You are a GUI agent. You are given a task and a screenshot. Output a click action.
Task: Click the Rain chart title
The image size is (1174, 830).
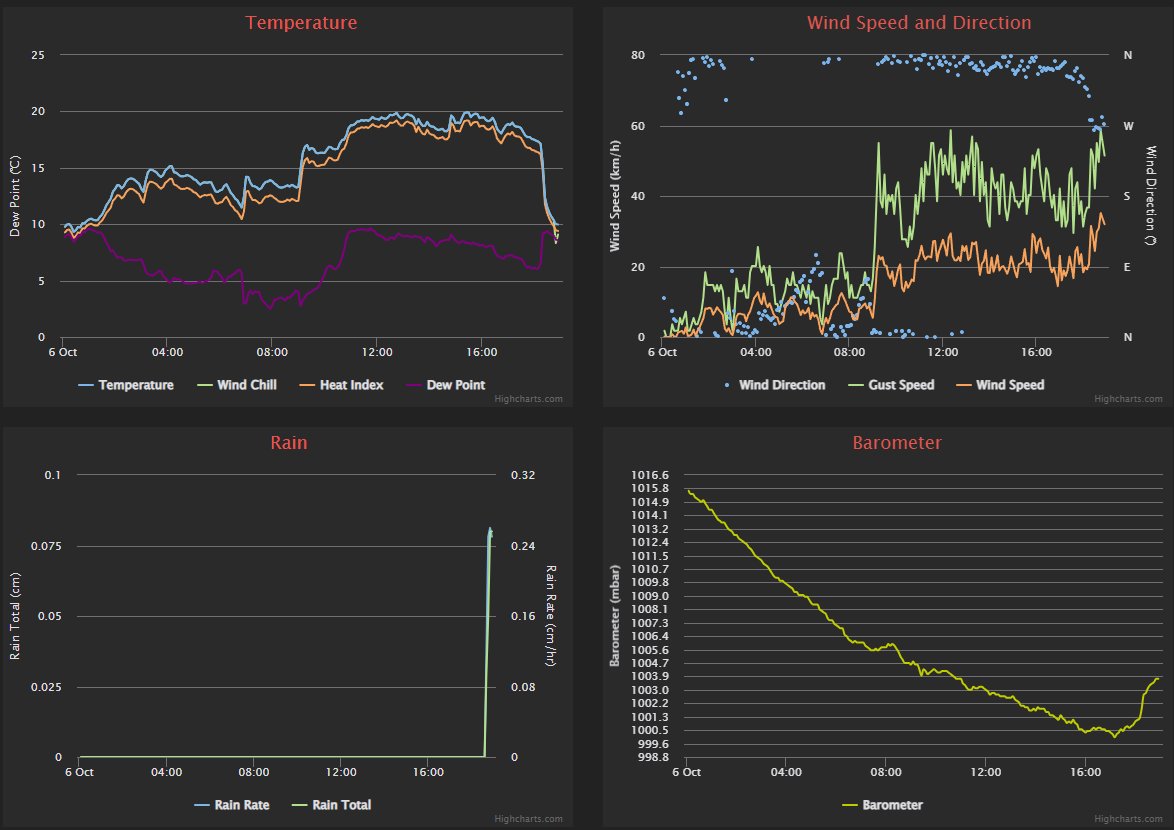point(289,442)
